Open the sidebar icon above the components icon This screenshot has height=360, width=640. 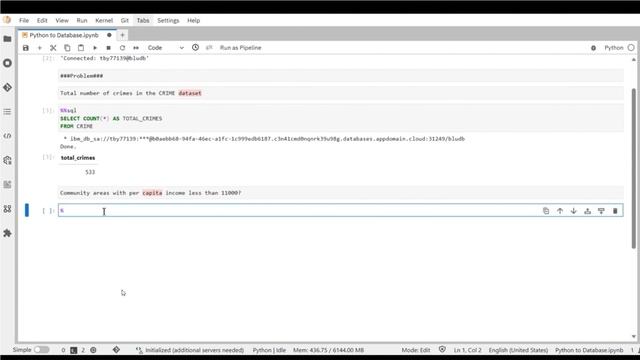pyautogui.click(x=7, y=184)
